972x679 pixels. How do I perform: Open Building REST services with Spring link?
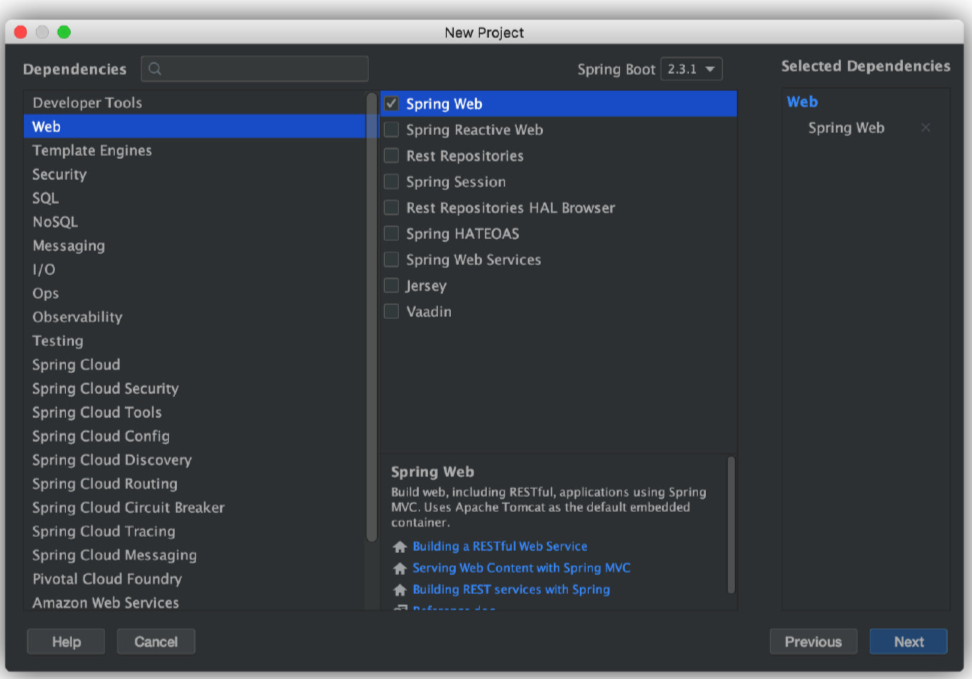511,590
